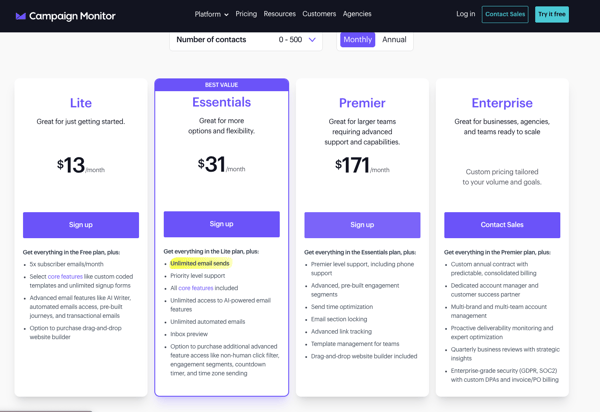Open the Customers nav item
This screenshot has height=412, width=600.
[319, 14]
